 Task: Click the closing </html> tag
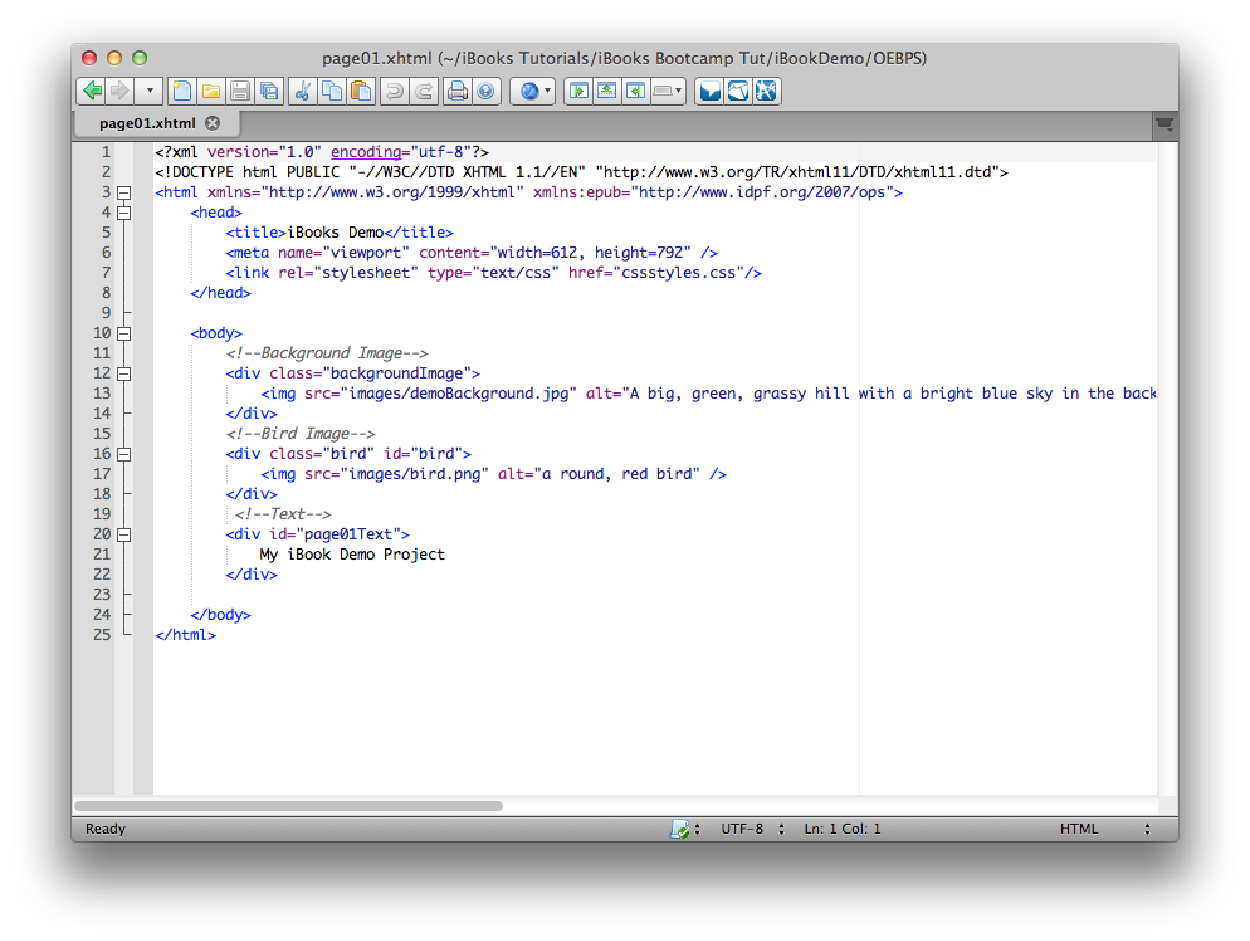pyautogui.click(x=185, y=634)
